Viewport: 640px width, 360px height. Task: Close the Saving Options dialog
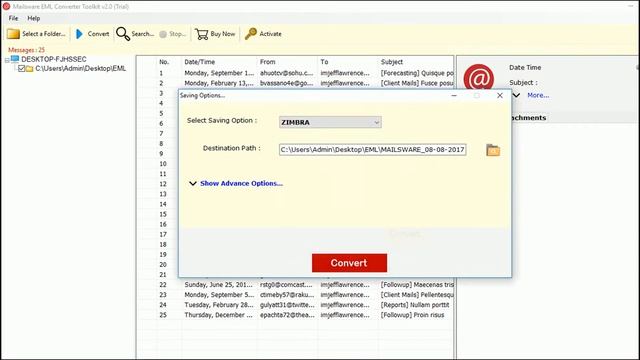tap(500, 96)
